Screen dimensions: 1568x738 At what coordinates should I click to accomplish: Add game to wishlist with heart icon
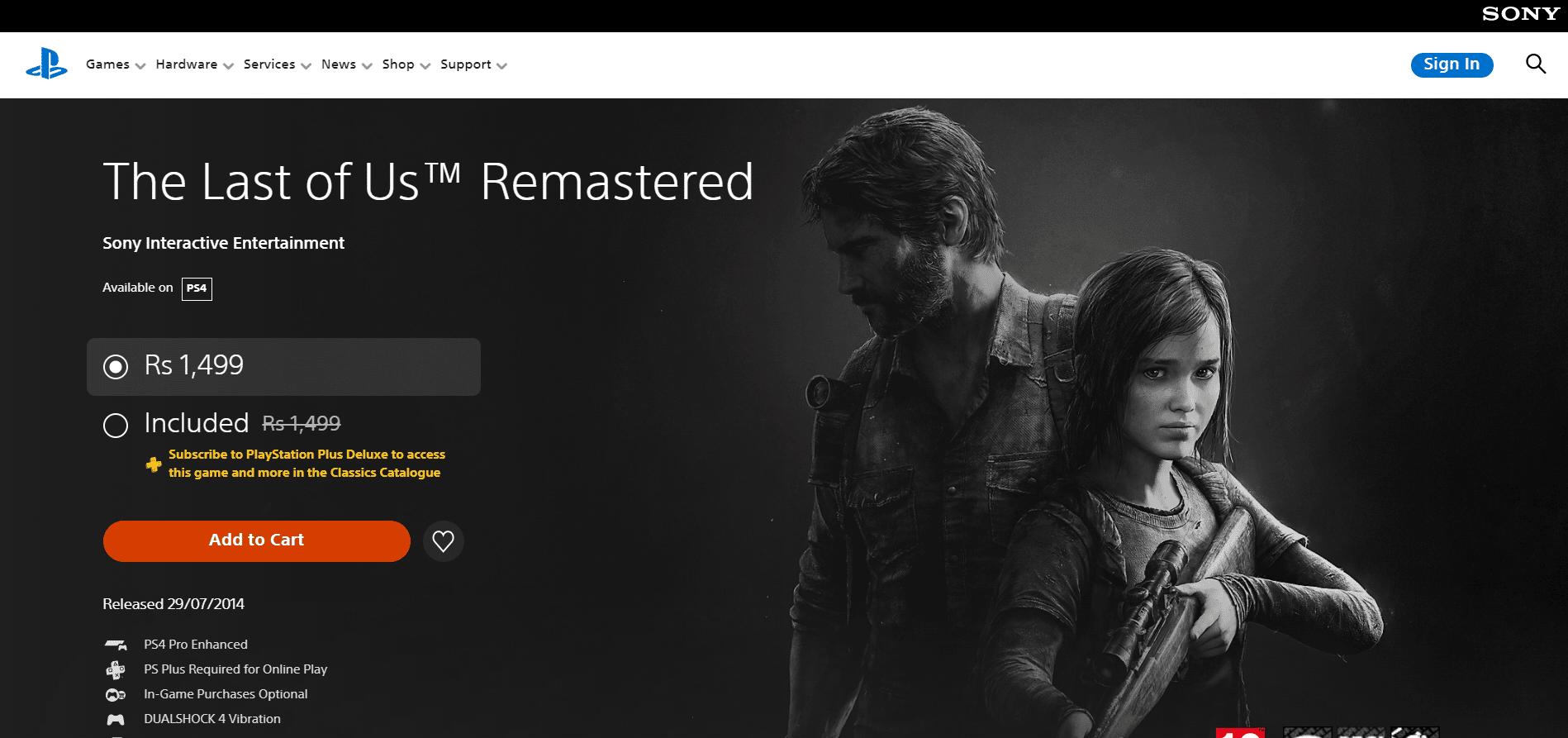point(444,541)
